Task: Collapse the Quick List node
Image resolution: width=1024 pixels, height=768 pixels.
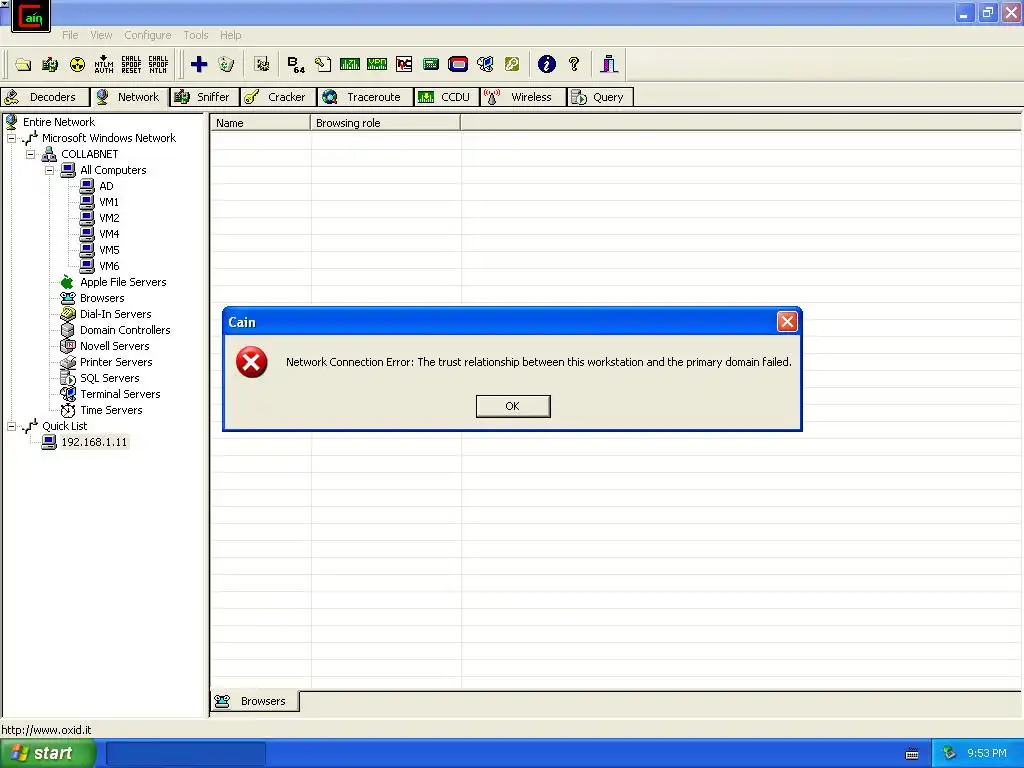Action: pos(11,426)
